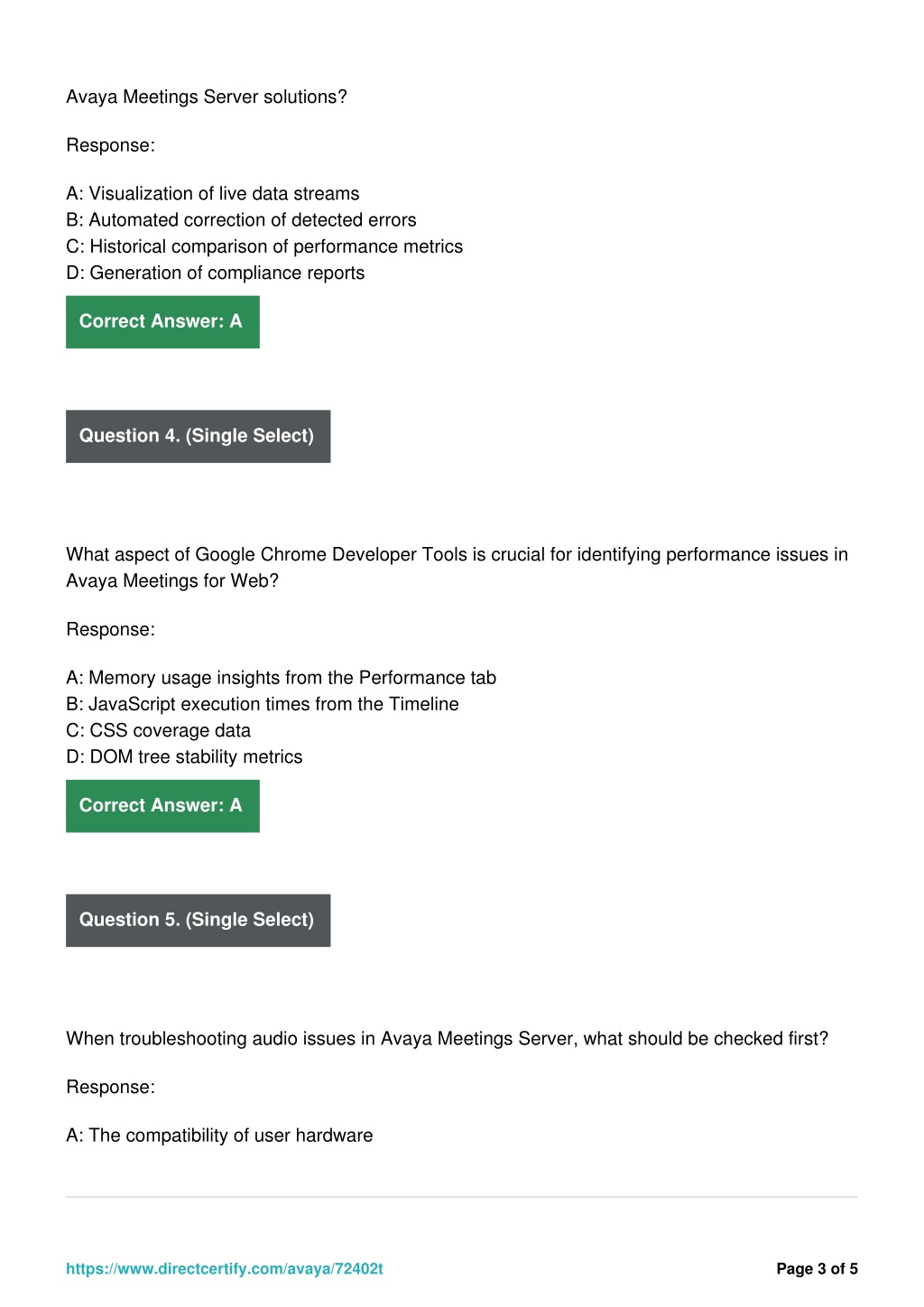Select option D: DOM tree stability metrics
This screenshot has width=924, height=1307.
[184, 756]
